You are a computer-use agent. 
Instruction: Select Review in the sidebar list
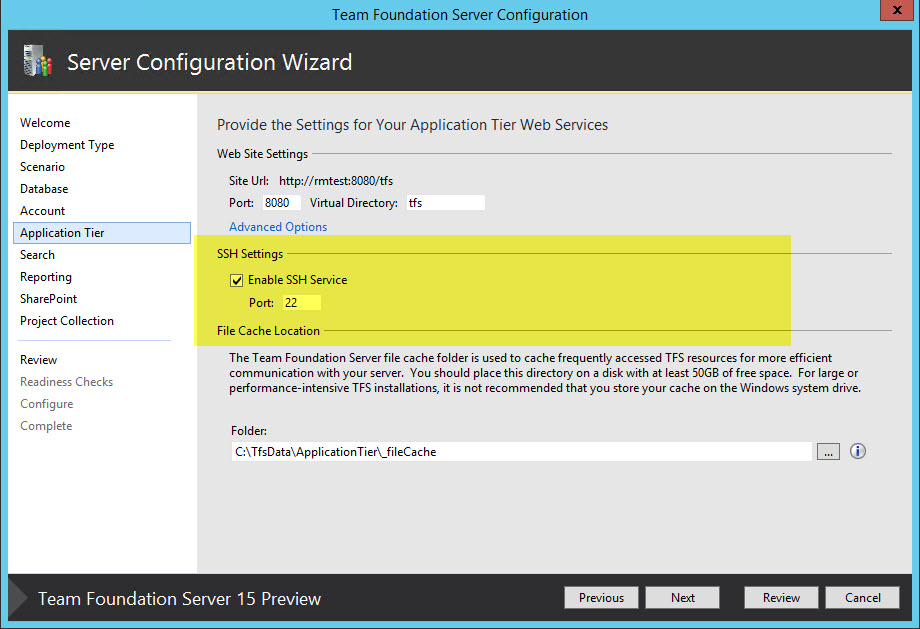(x=38, y=360)
